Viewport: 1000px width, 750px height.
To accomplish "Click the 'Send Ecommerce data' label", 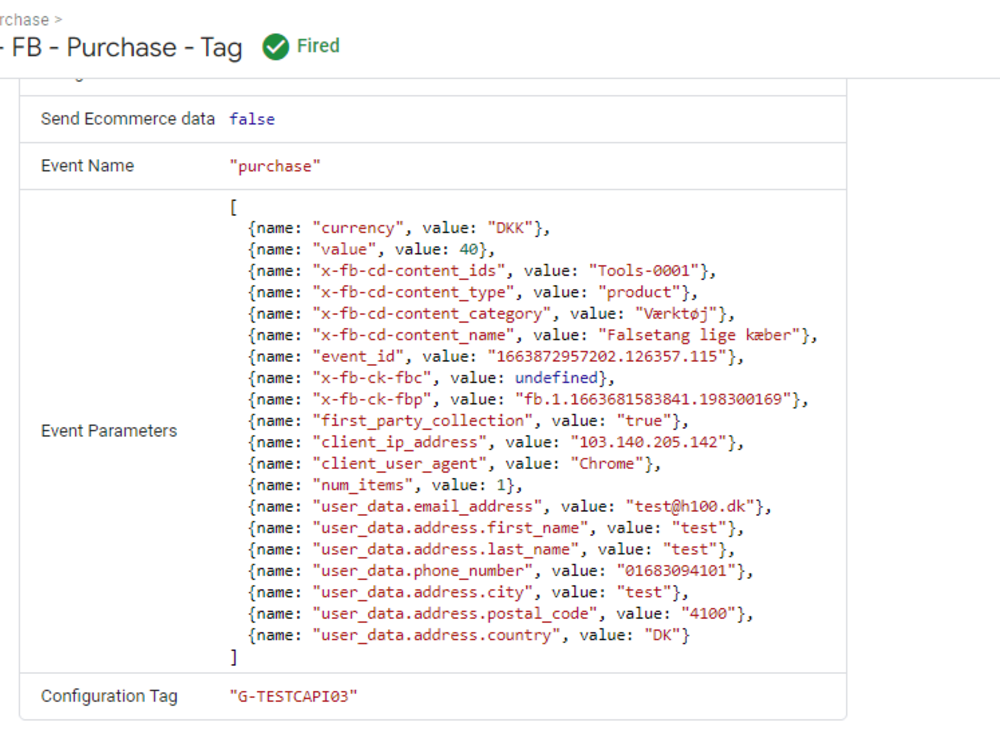I will [128, 119].
